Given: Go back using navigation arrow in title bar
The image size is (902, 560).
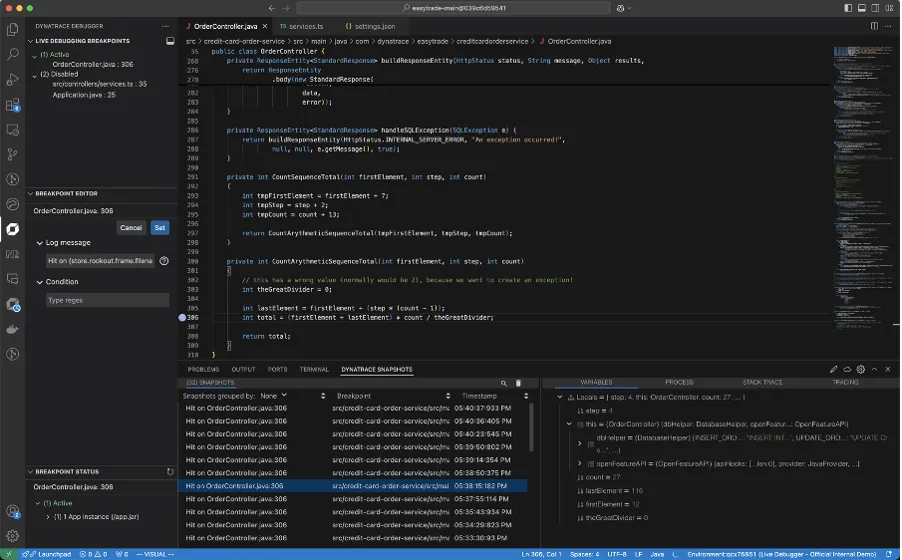Looking at the screenshot, I should point(272,8).
